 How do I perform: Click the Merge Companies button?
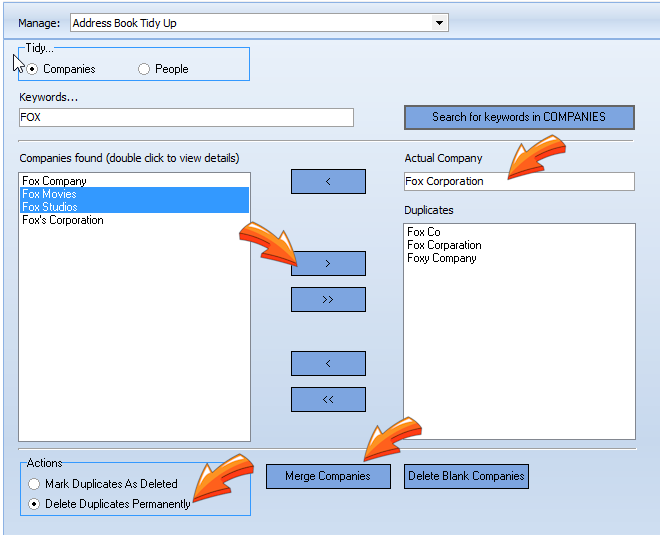pos(328,476)
